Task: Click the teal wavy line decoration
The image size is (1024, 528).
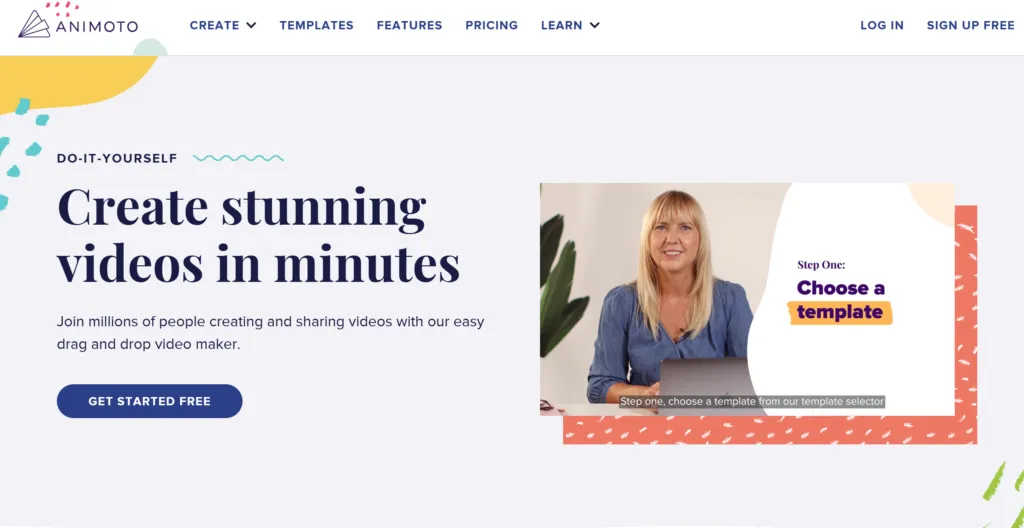Action: click(238, 158)
